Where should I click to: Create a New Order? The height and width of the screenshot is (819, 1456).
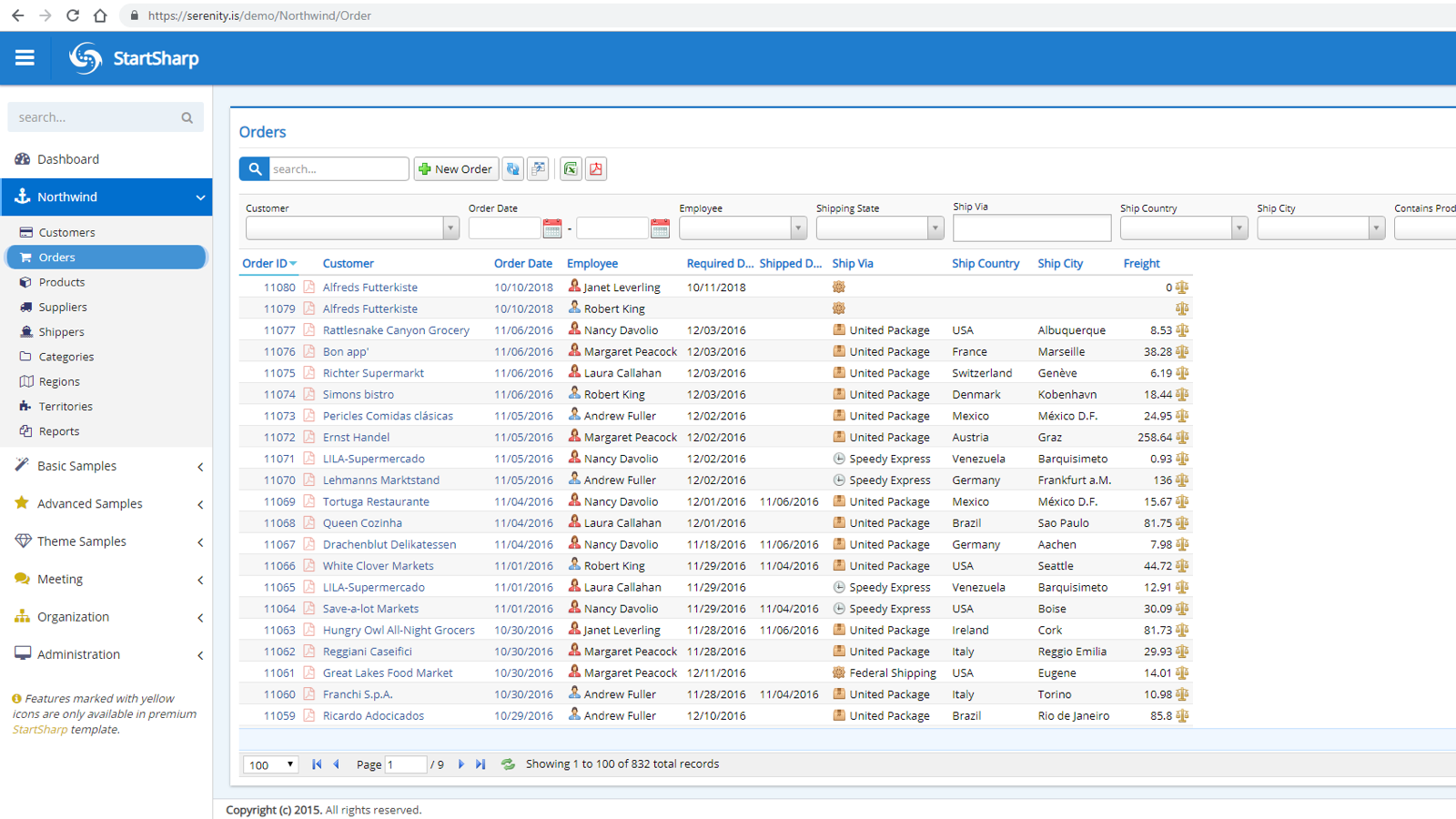[456, 169]
